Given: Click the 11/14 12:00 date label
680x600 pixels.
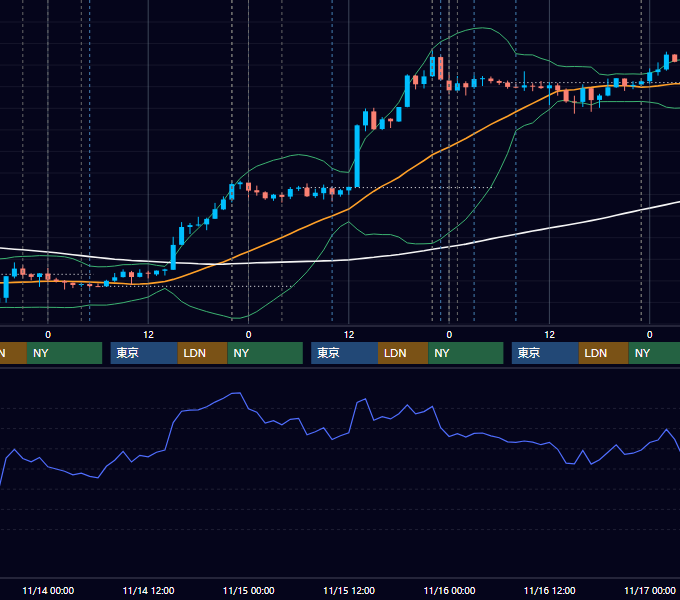Looking at the screenshot, I should click(148, 590).
